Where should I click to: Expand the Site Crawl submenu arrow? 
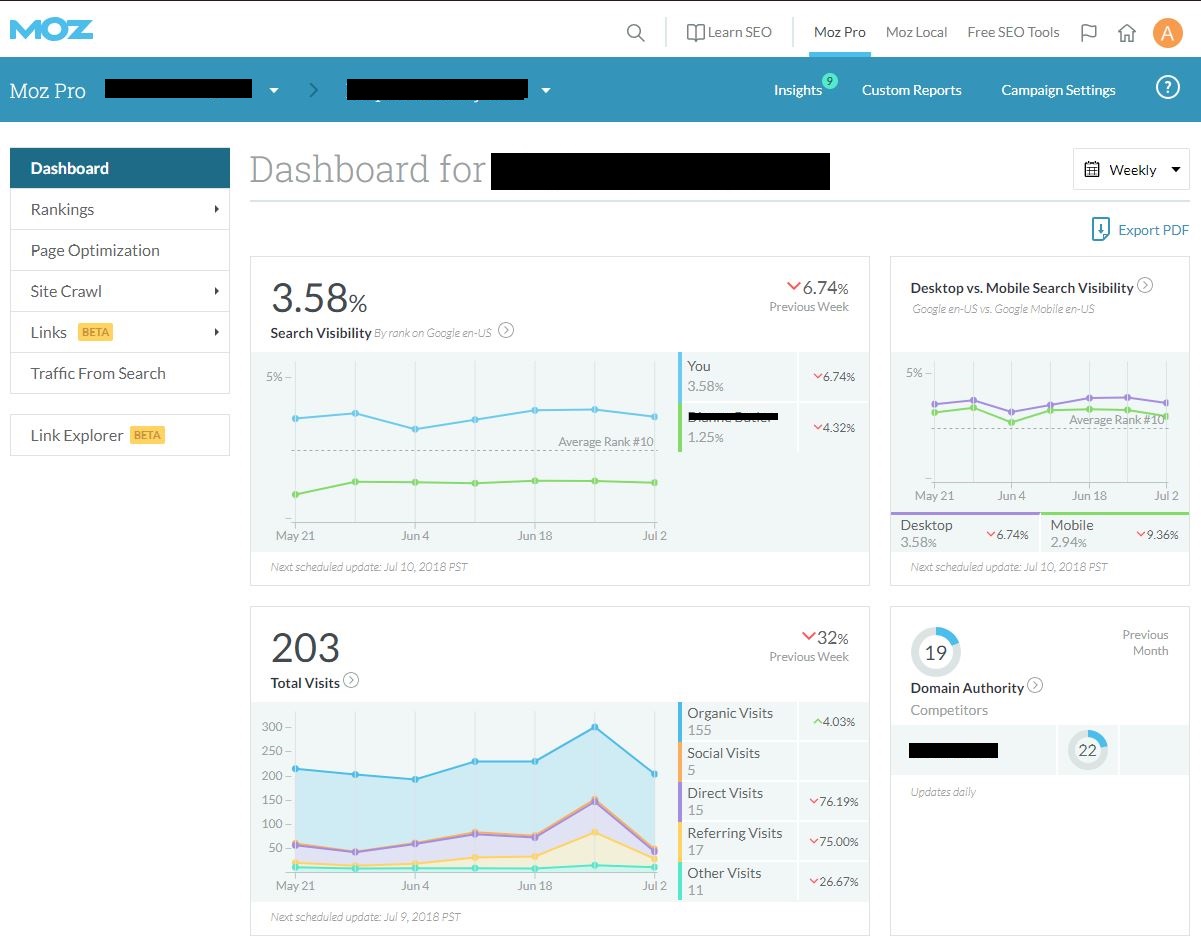(x=216, y=291)
